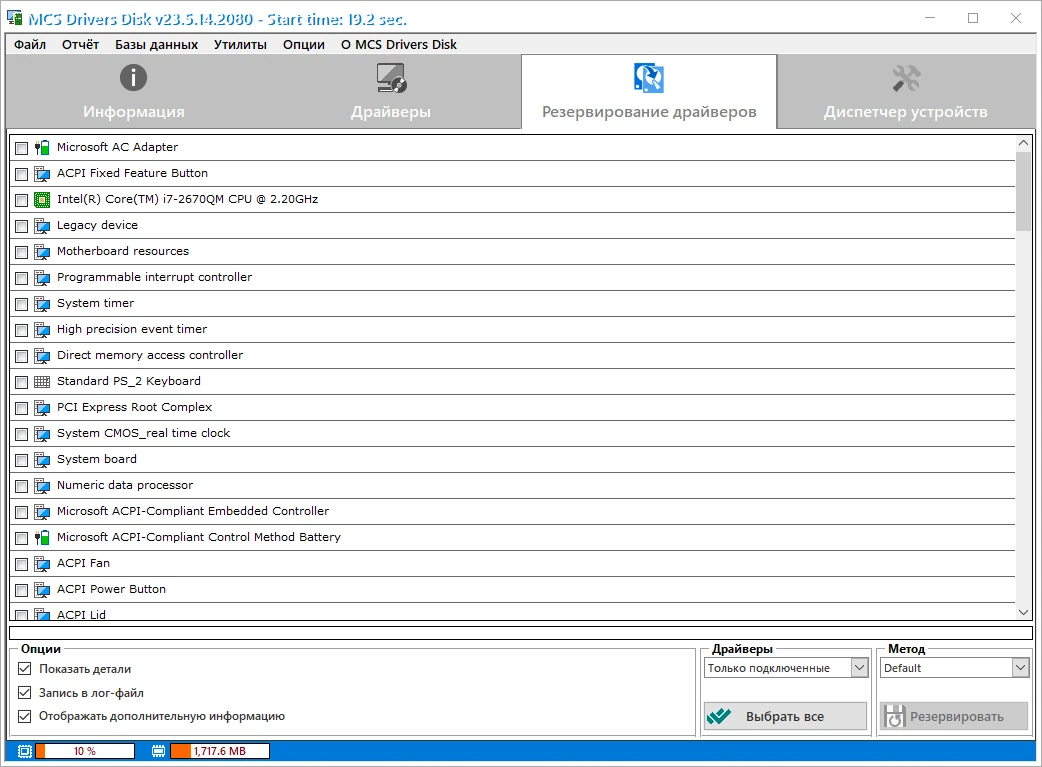This screenshot has height=767, width=1042.
Task: Click the memory chip icon in the status bar
Action: [158, 751]
